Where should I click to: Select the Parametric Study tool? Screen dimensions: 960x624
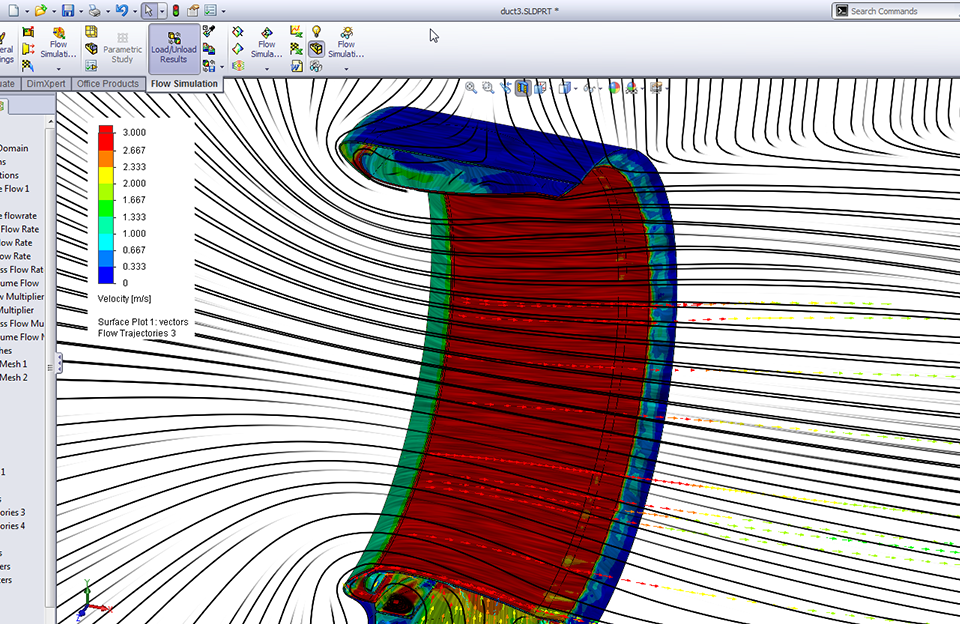pos(122,48)
